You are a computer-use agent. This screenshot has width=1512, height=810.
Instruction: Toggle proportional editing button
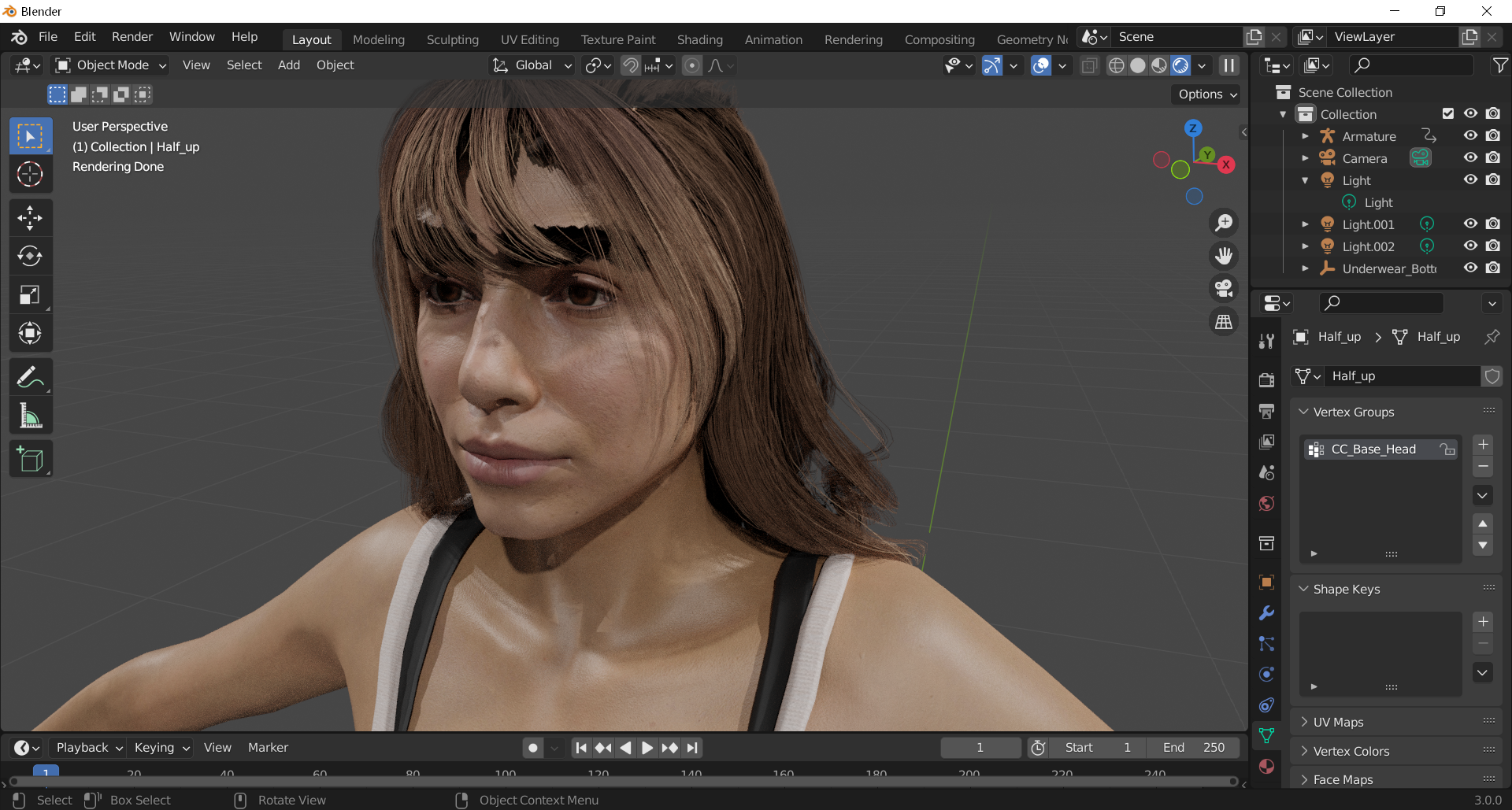click(x=691, y=65)
